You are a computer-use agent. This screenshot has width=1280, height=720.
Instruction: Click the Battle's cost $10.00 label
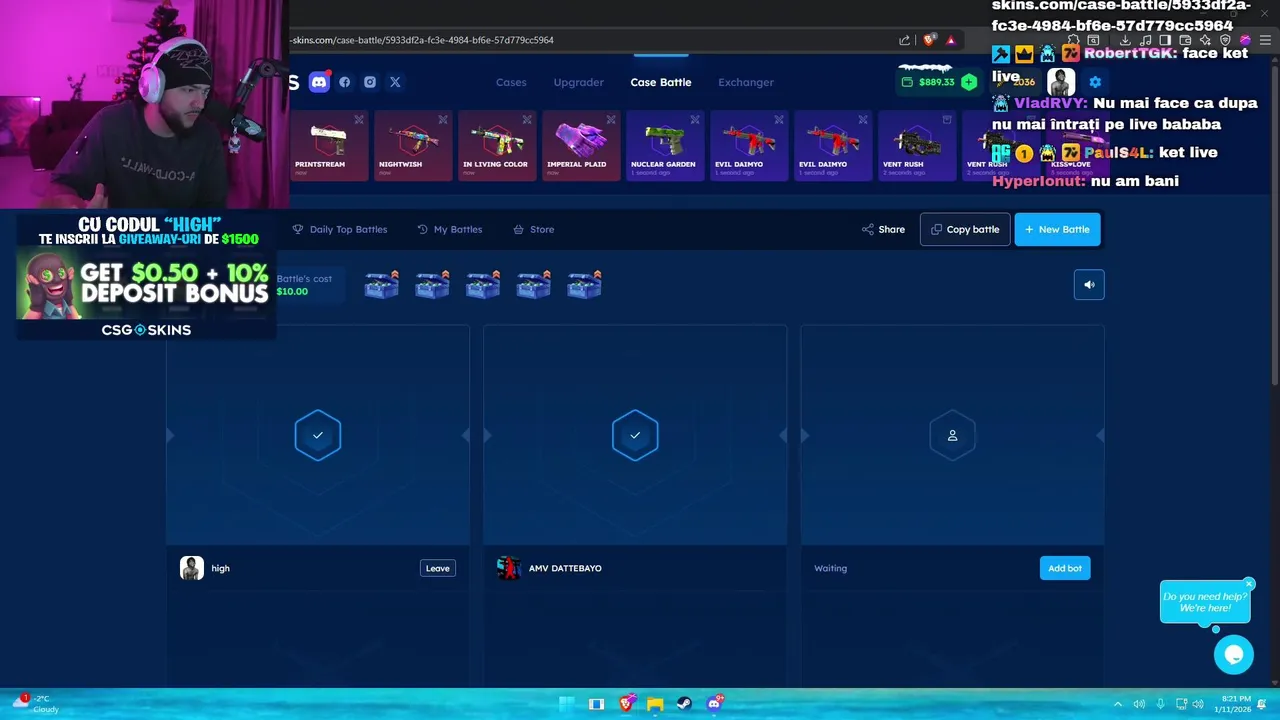(x=304, y=285)
